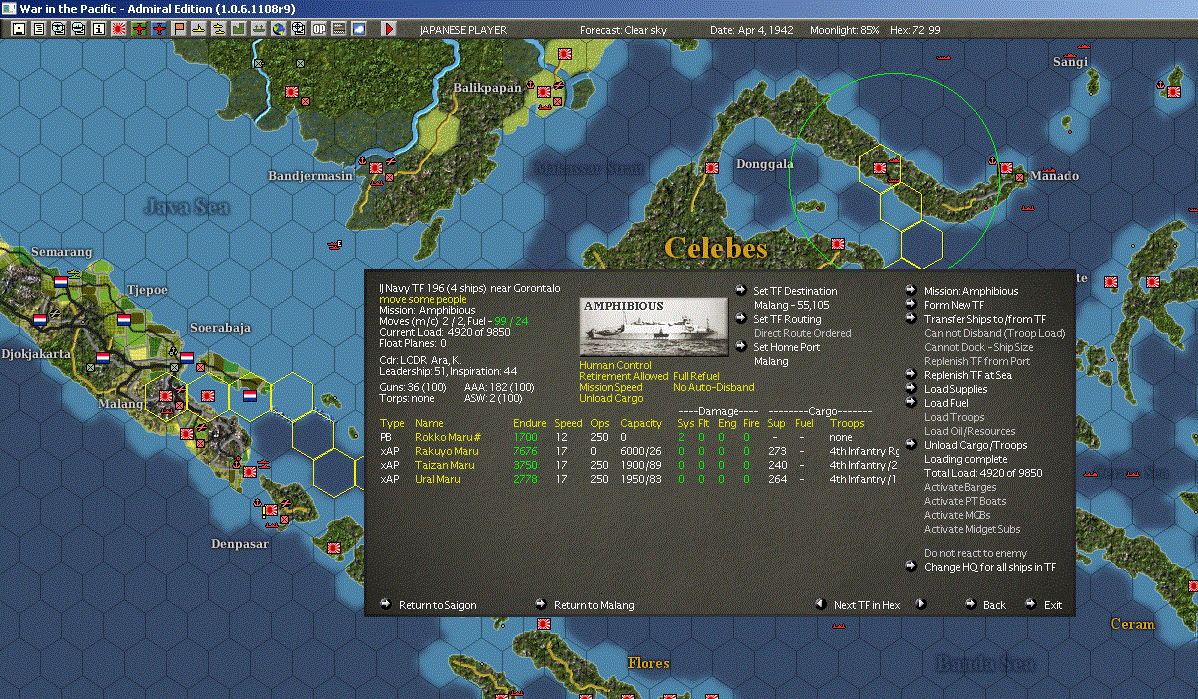Image resolution: width=1198 pixels, height=699 pixels.
Task: Click the red plane on blue background icon
Action: pos(159,29)
